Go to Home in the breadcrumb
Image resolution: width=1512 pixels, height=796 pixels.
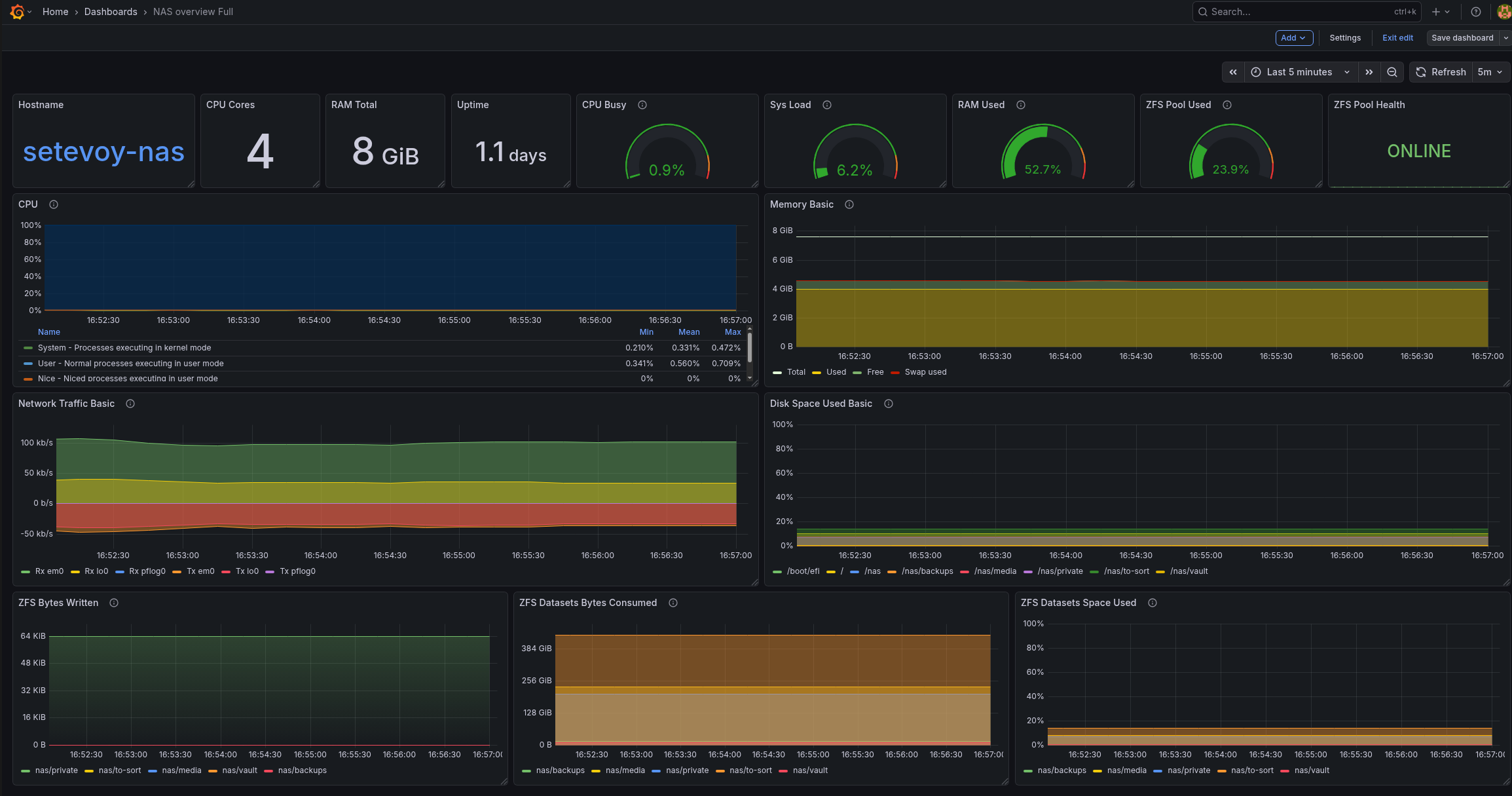[x=56, y=12]
